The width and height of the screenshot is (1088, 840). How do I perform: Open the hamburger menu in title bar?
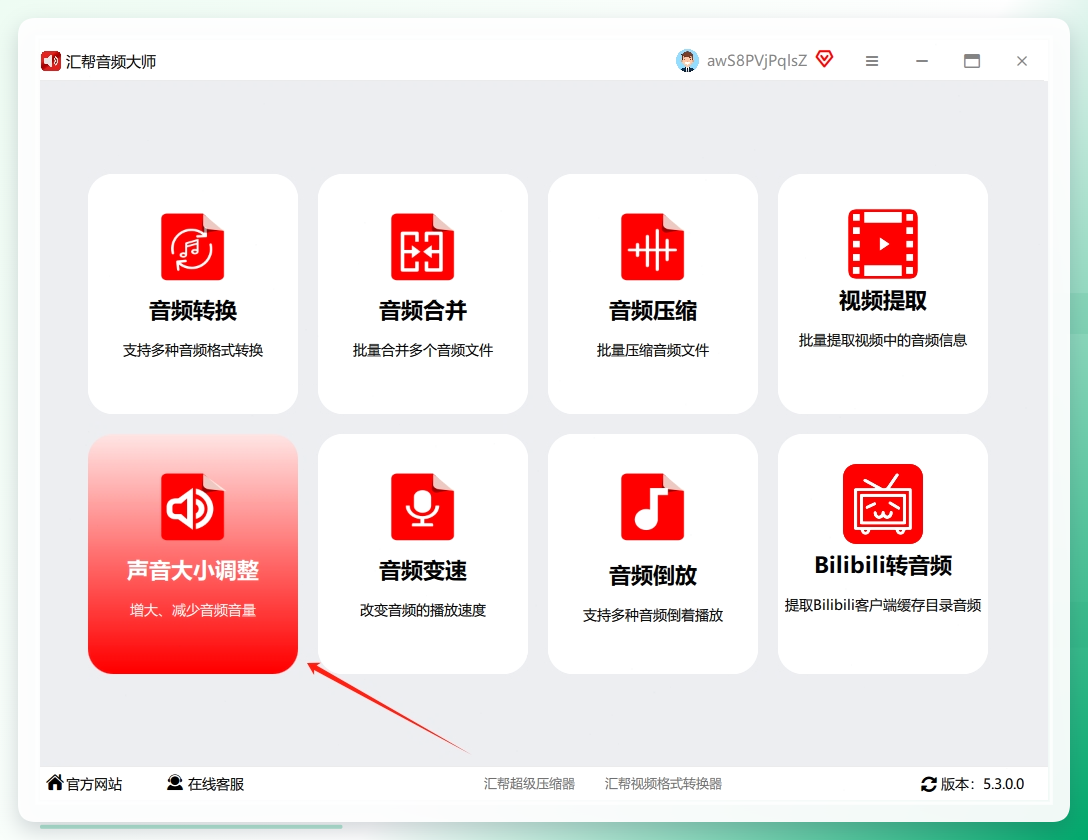click(872, 61)
